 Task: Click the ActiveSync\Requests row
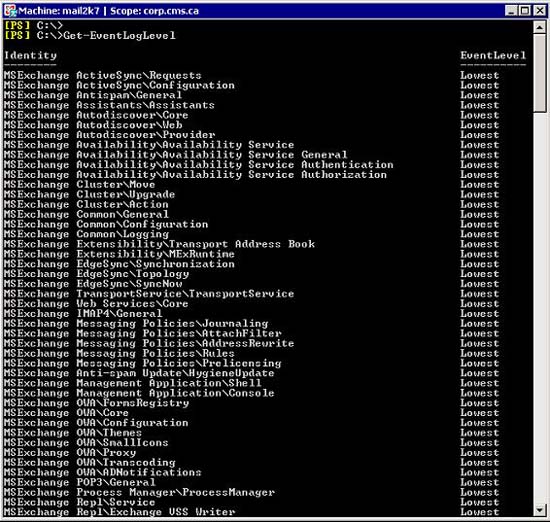tap(251, 75)
